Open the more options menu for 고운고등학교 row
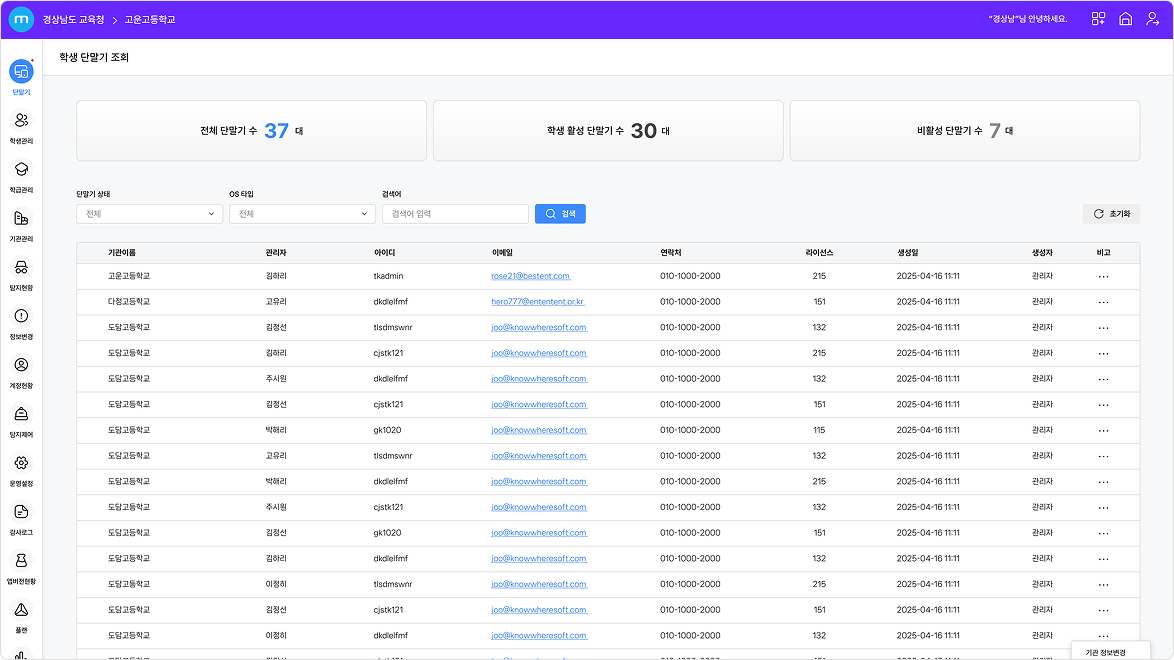Viewport: 1174px width, 660px height. pos(1103,276)
